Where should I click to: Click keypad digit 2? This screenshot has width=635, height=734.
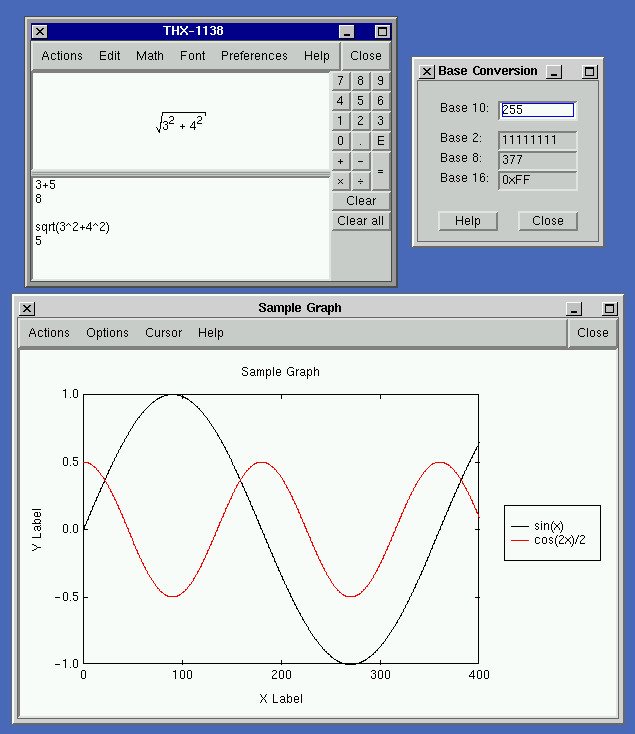click(x=360, y=121)
